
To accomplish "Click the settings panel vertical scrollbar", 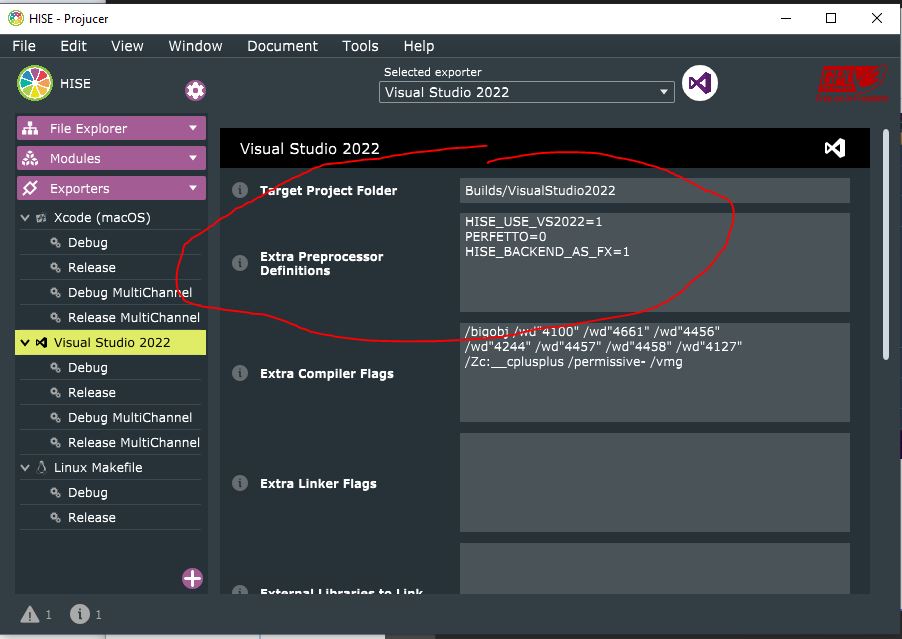I will 886,245.
